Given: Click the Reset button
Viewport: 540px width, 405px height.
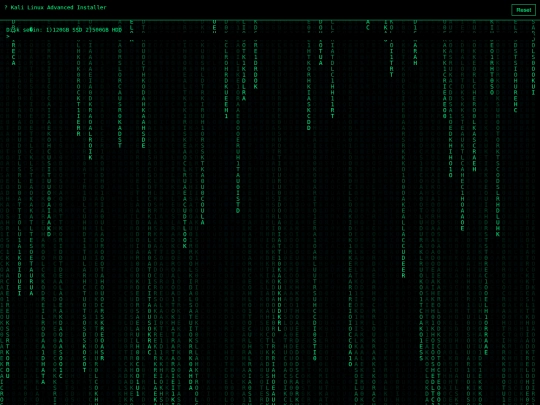Looking at the screenshot, I should pyautogui.click(x=523, y=10).
